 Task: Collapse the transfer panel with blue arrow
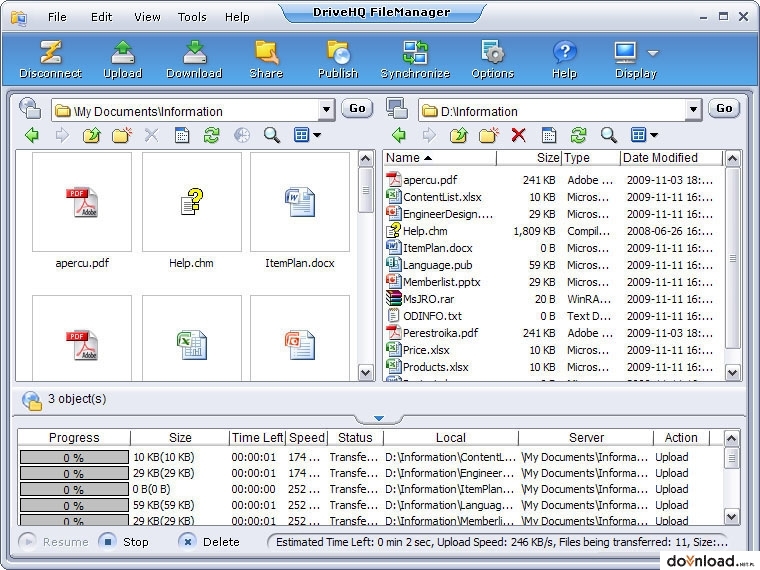(x=379, y=418)
